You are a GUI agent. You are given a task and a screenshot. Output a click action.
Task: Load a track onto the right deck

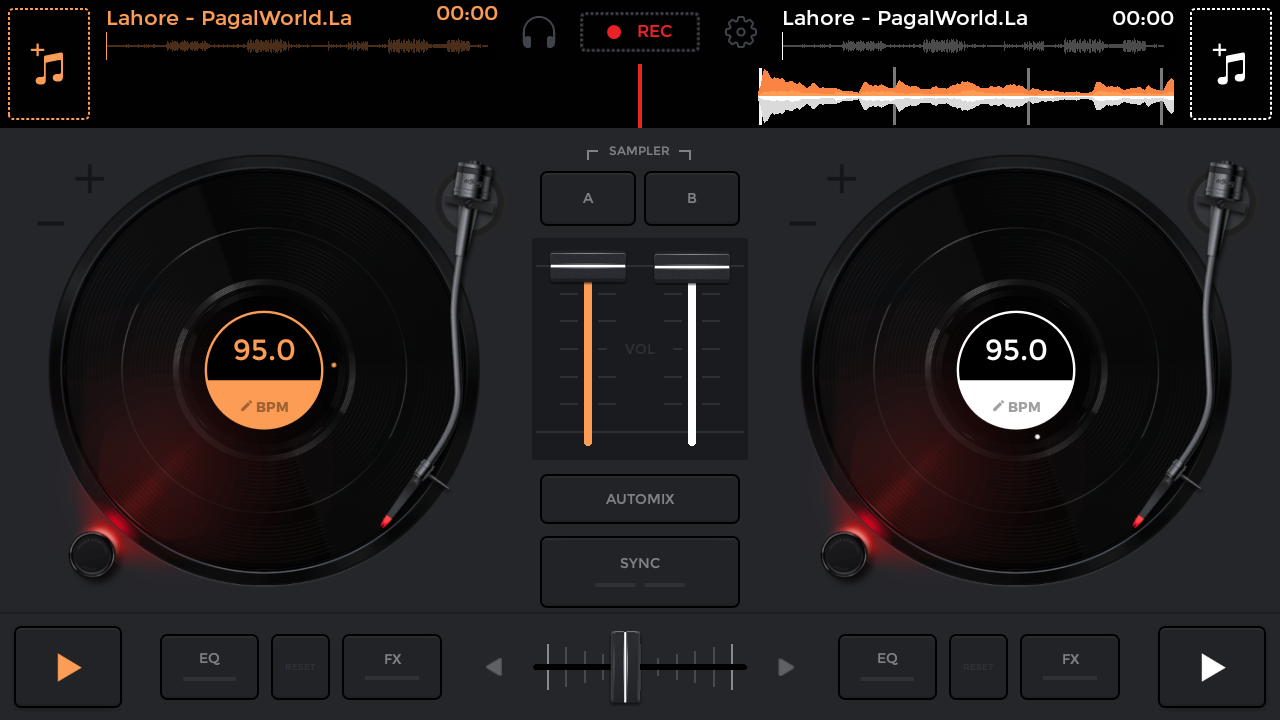pos(1231,63)
